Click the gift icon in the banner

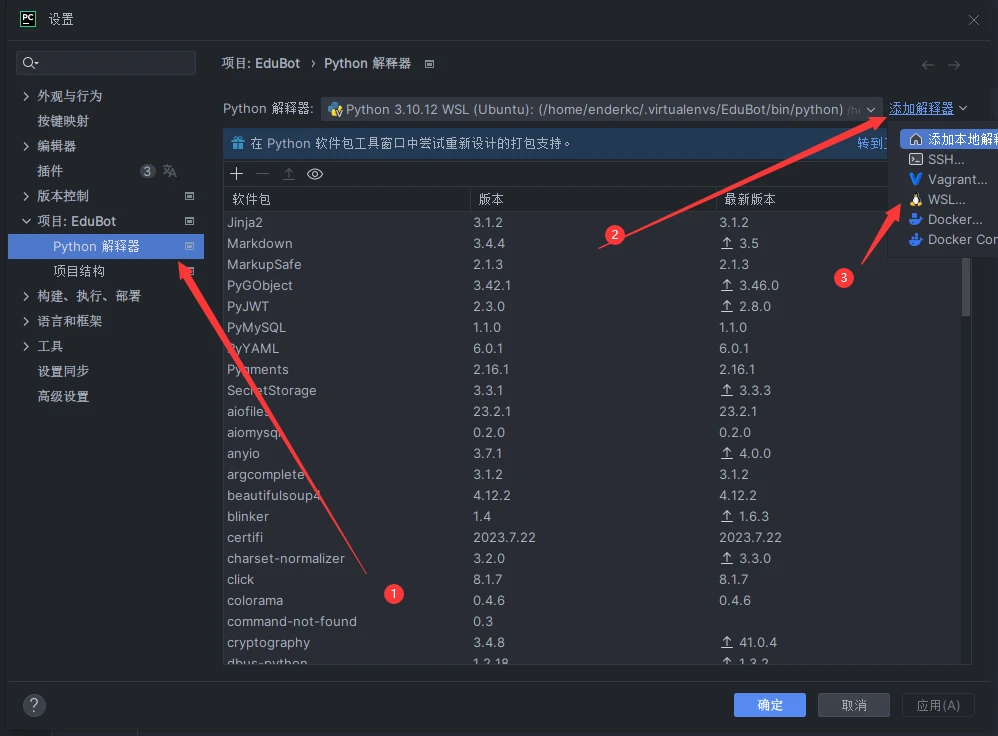238,143
